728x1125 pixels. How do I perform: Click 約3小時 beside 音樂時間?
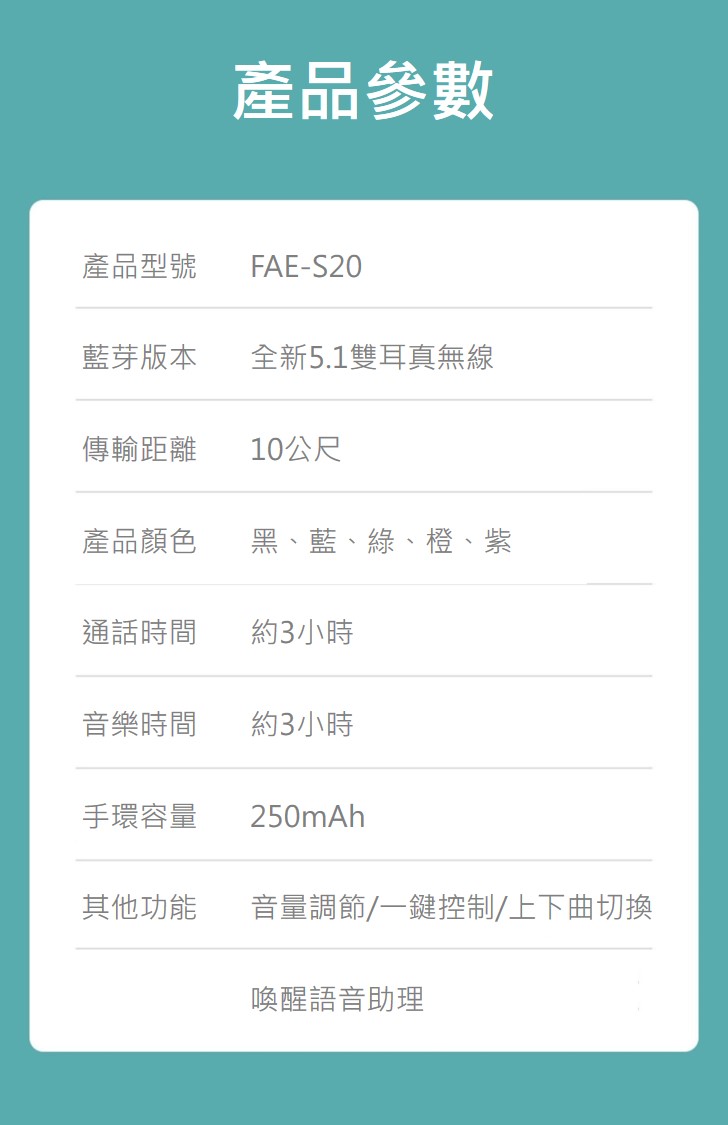pos(302,724)
